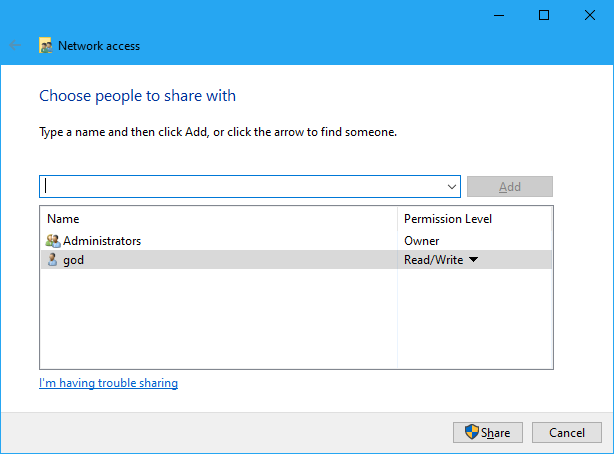Open the Read/Write permission dropdown arrow
Viewport: 614px width, 454px height.
pos(473,260)
